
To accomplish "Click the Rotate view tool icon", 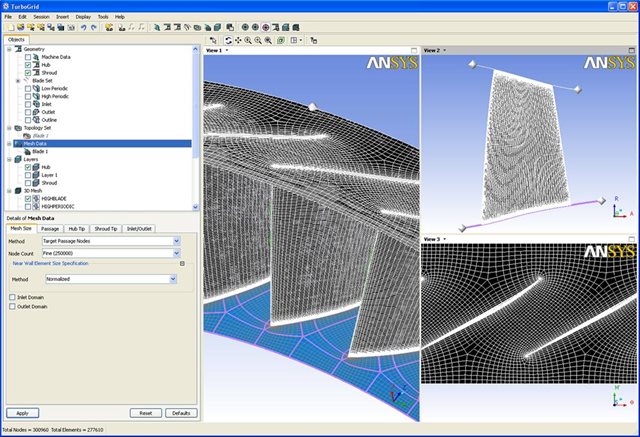I will click(228, 40).
